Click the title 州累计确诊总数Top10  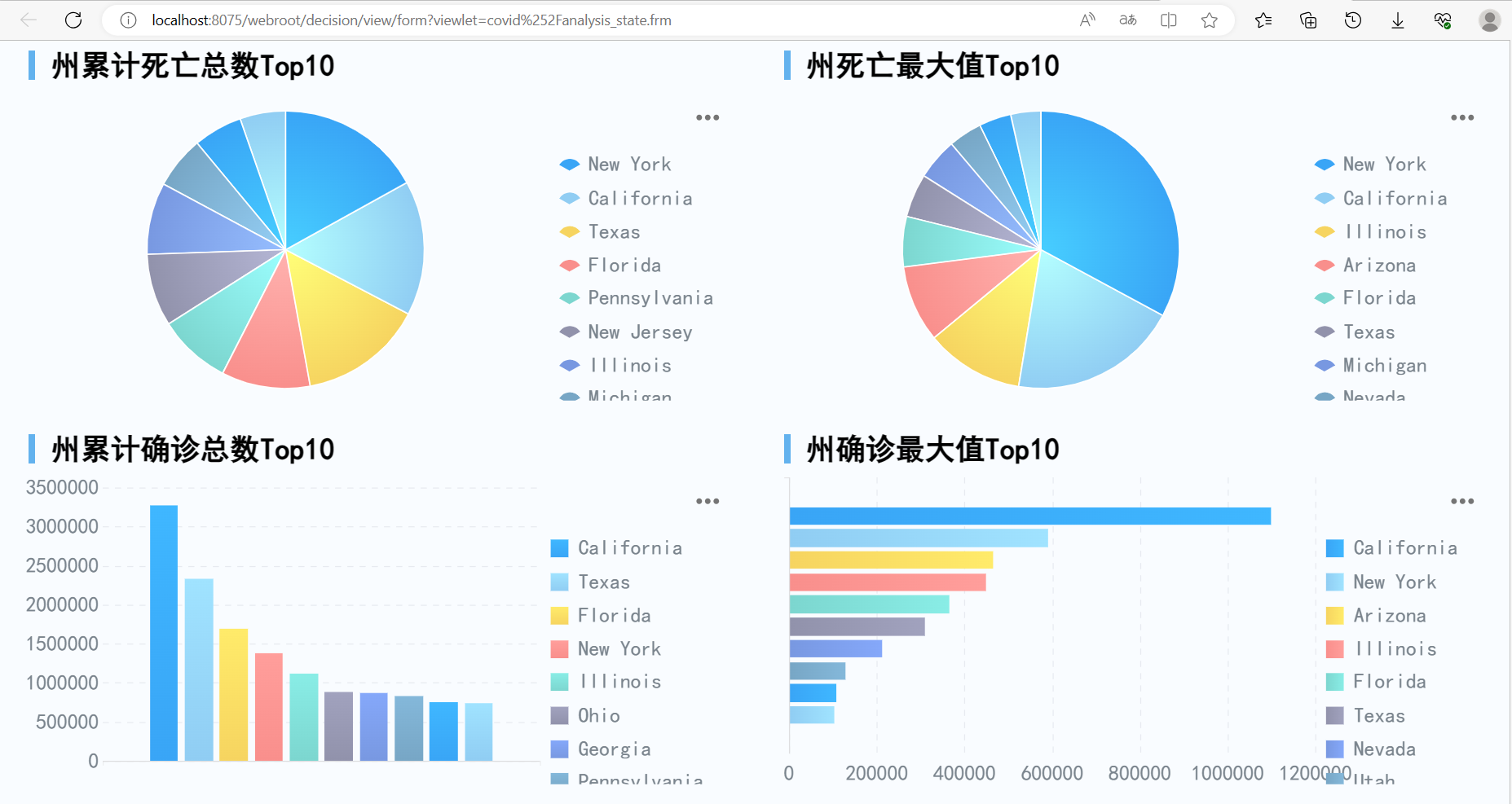[193, 450]
